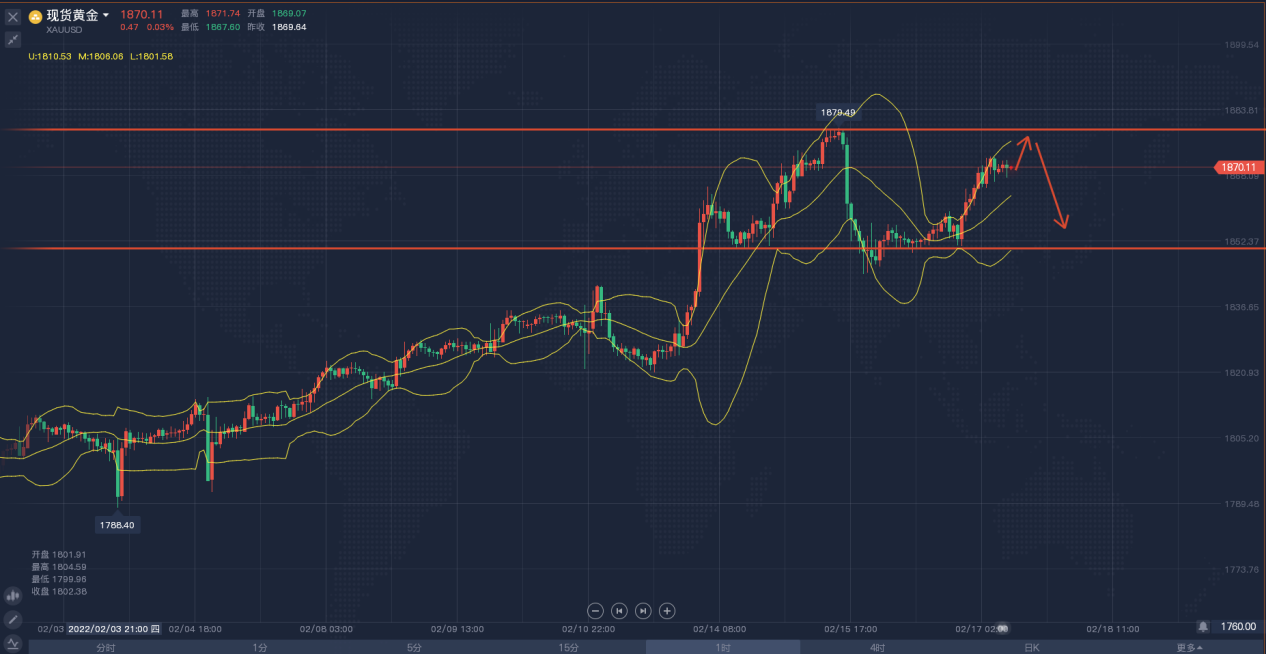Click the 02/15 17:00 time axis label
1266x654 pixels.
point(850,629)
